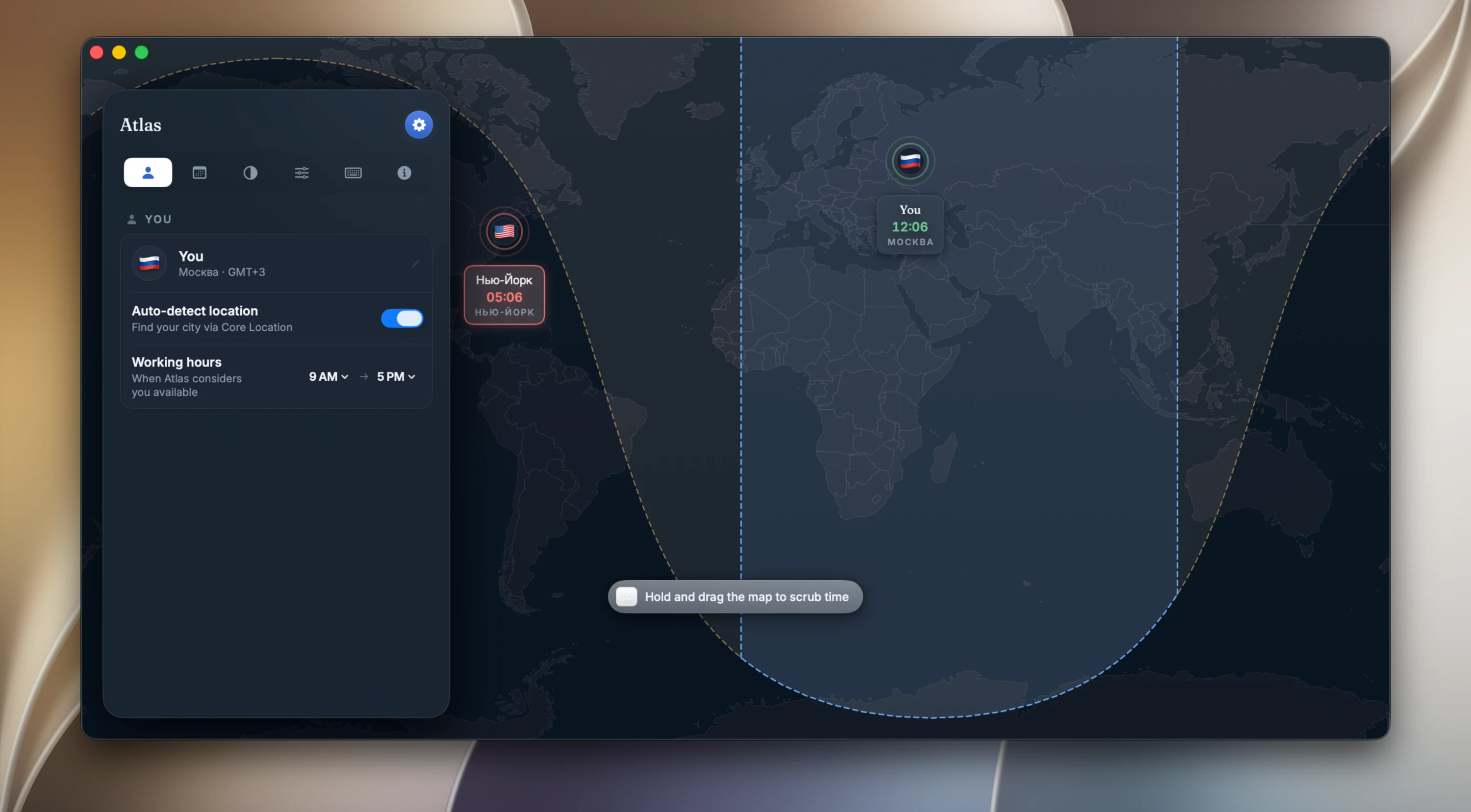Click the Russian flag avatar in You card

(x=149, y=263)
